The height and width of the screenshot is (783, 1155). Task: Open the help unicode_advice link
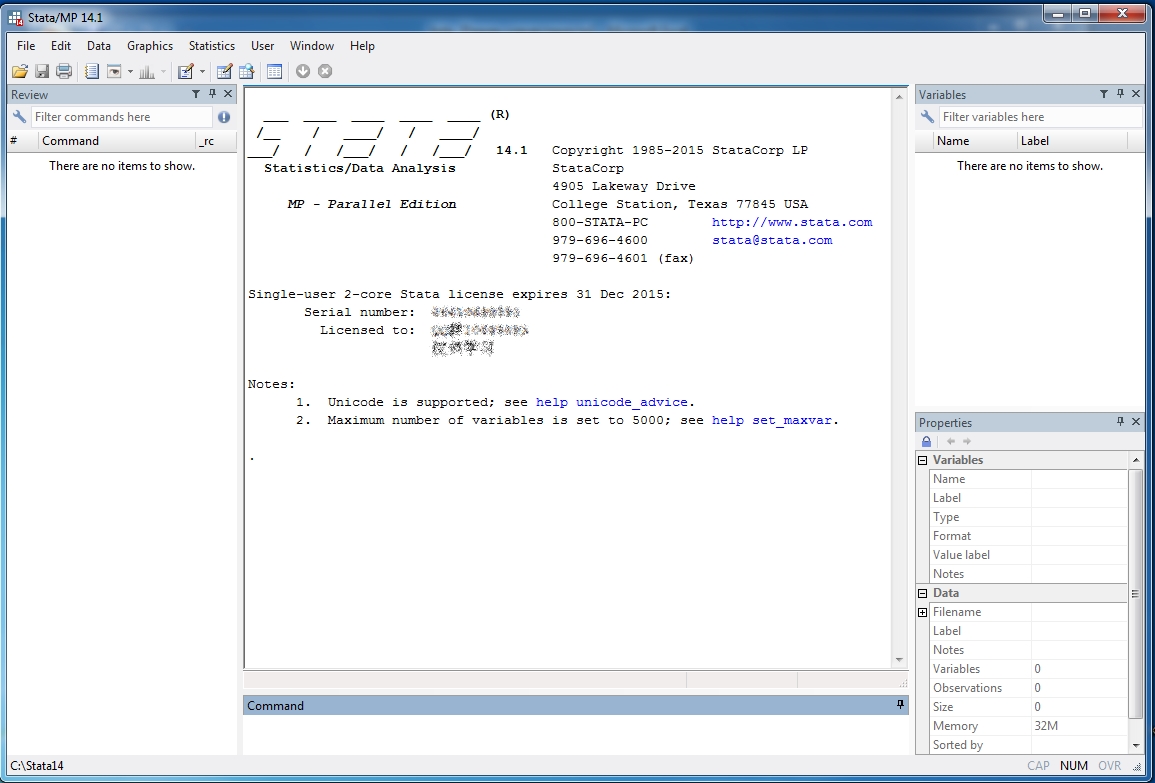click(x=611, y=402)
